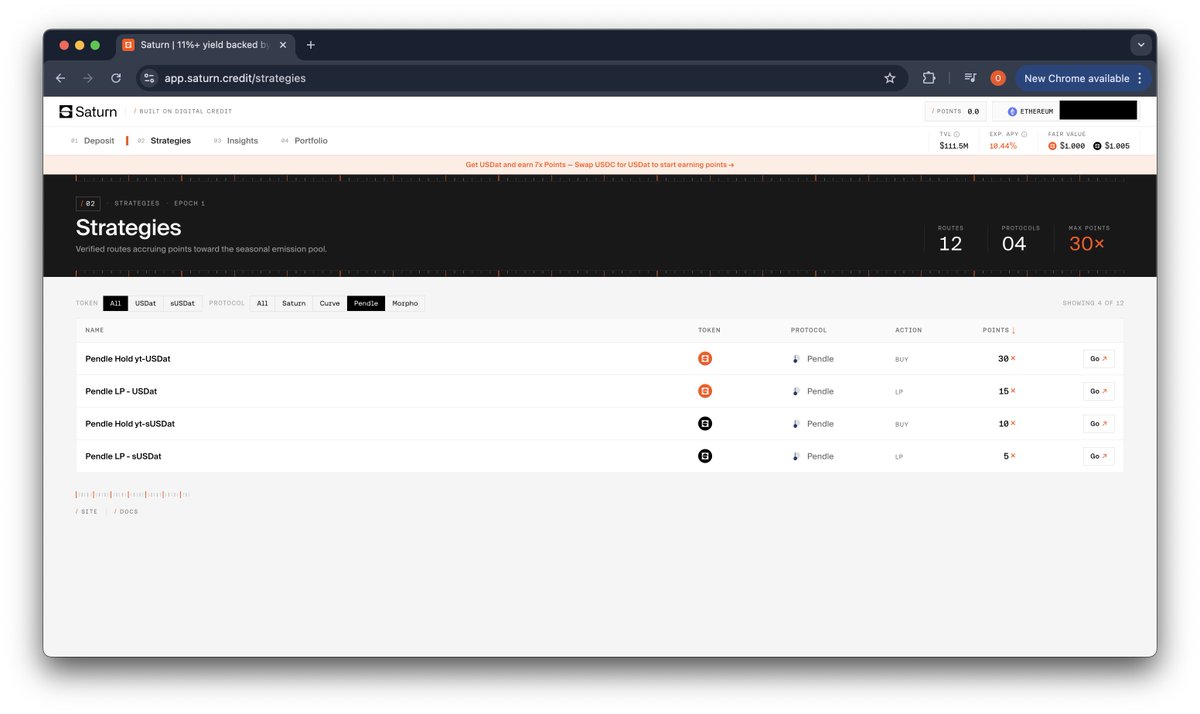Open new browser tab with plus icon

(x=311, y=45)
